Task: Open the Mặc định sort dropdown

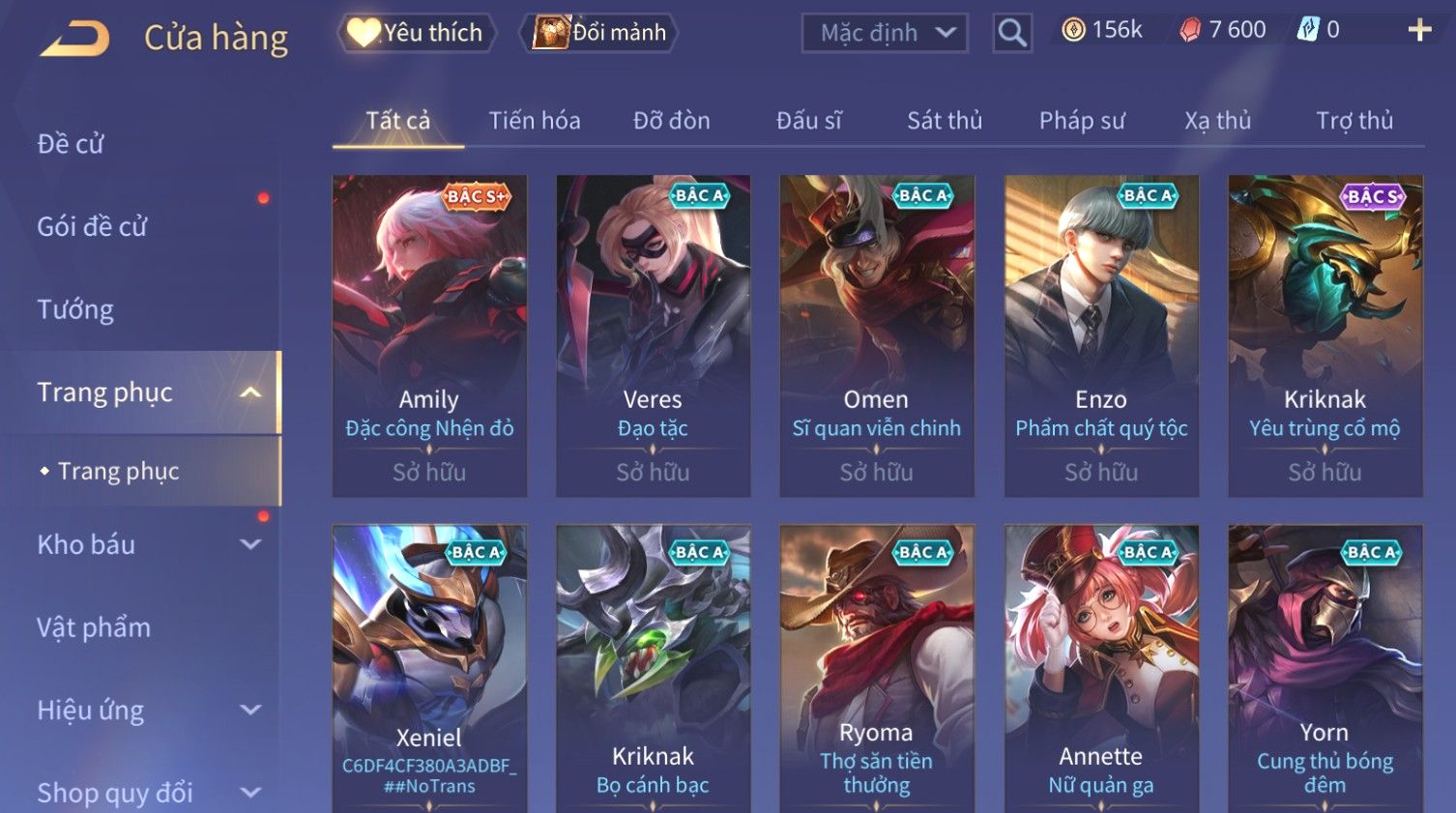Action: [885, 33]
